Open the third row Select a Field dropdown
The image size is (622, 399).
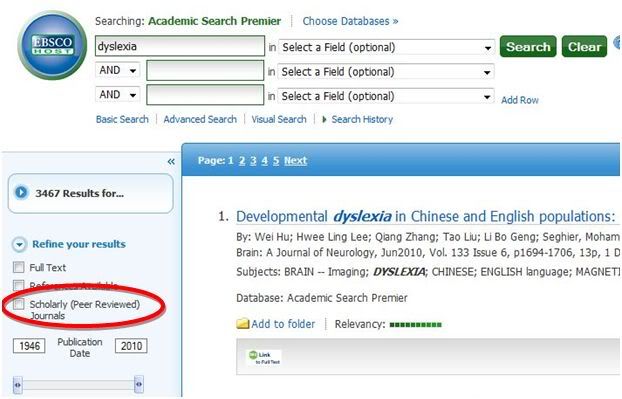click(x=386, y=96)
